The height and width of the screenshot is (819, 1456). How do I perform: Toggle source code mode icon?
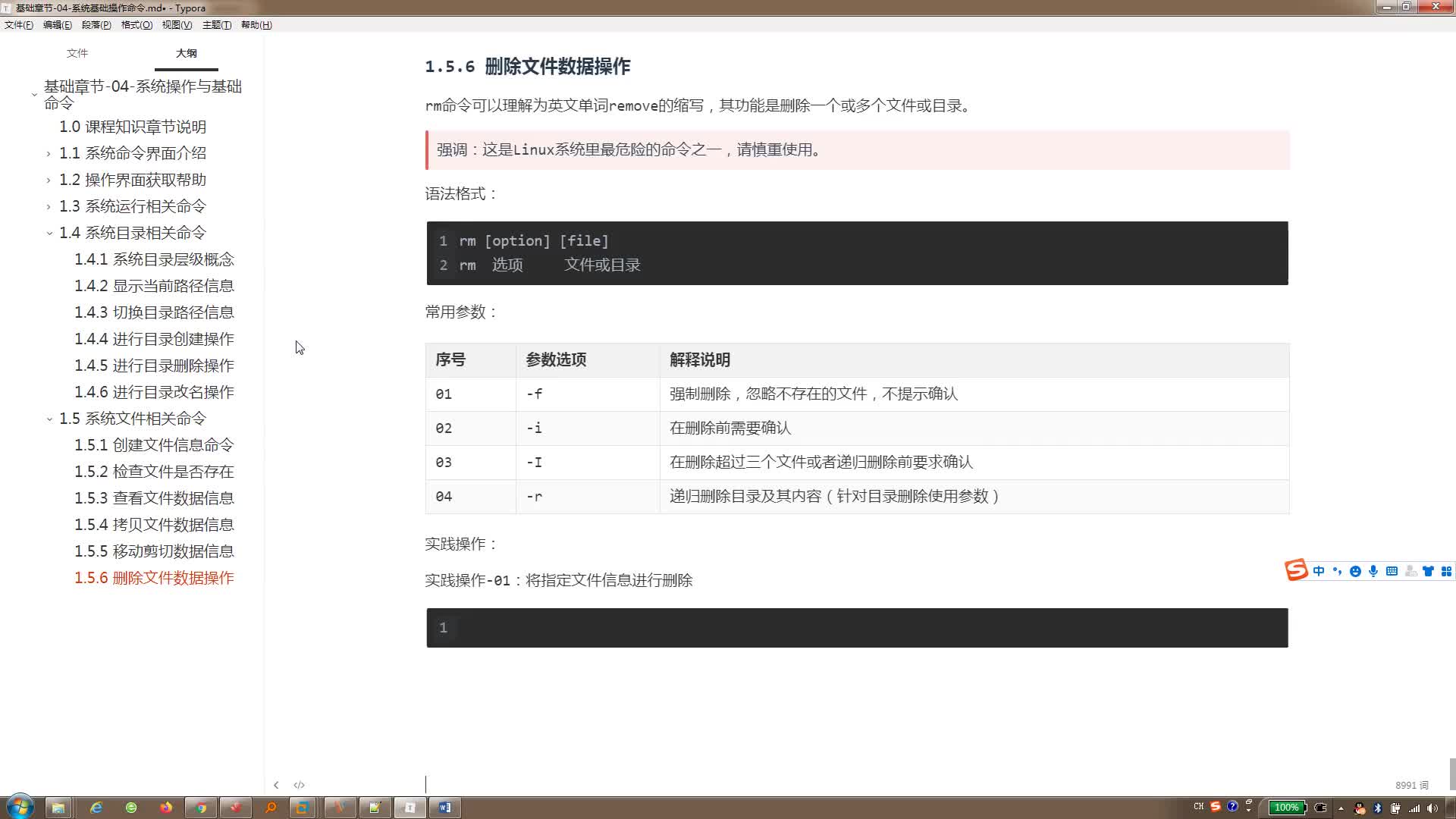pyautogui.click(x=299, y=785)
